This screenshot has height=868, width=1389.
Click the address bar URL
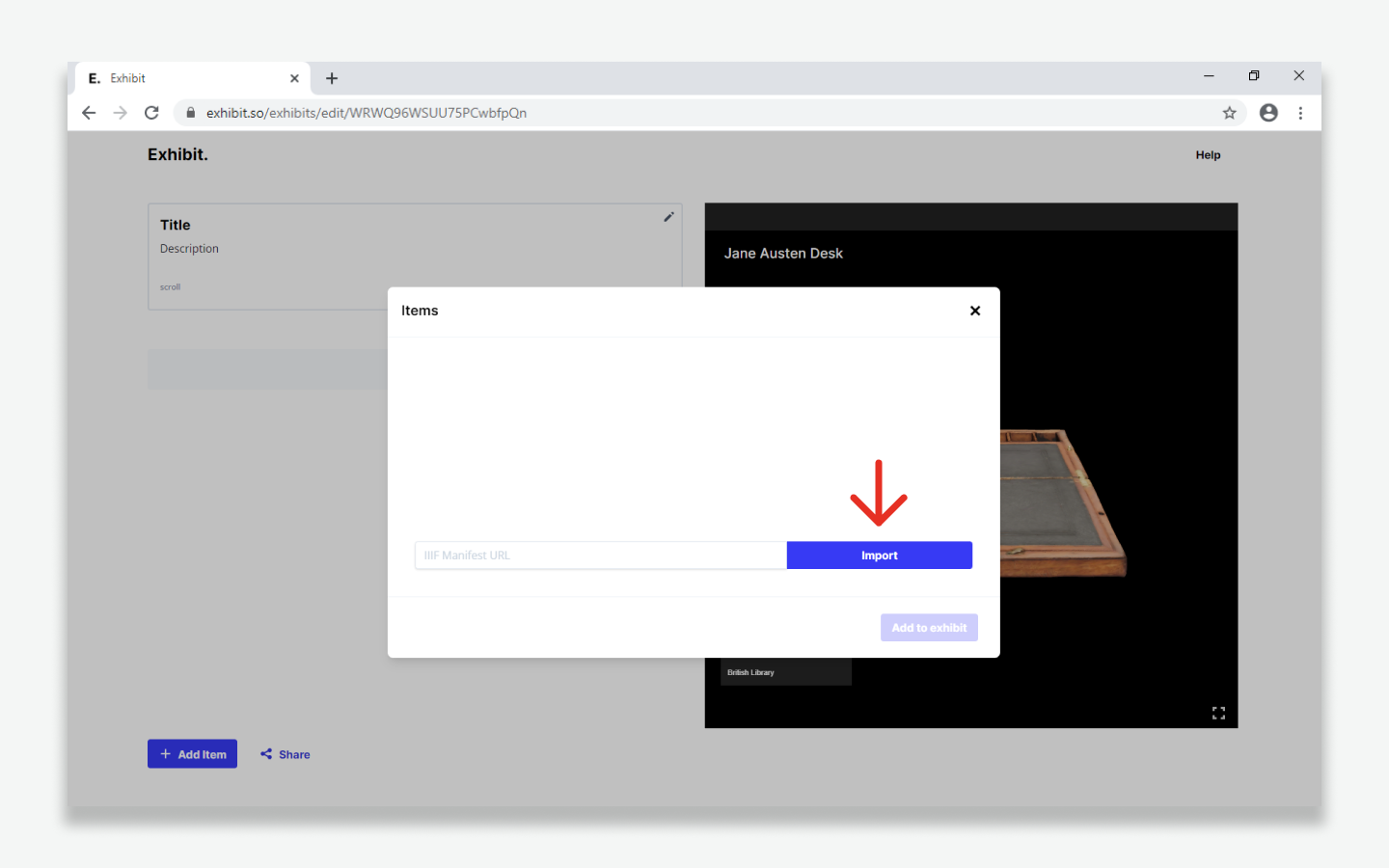[367, 113]
